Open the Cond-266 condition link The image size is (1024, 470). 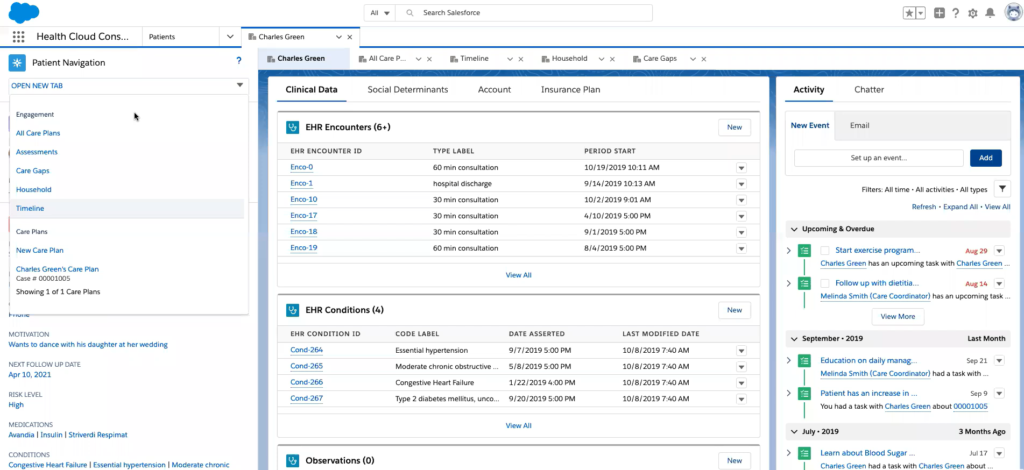pyautogui.click(x=306, y=383)
